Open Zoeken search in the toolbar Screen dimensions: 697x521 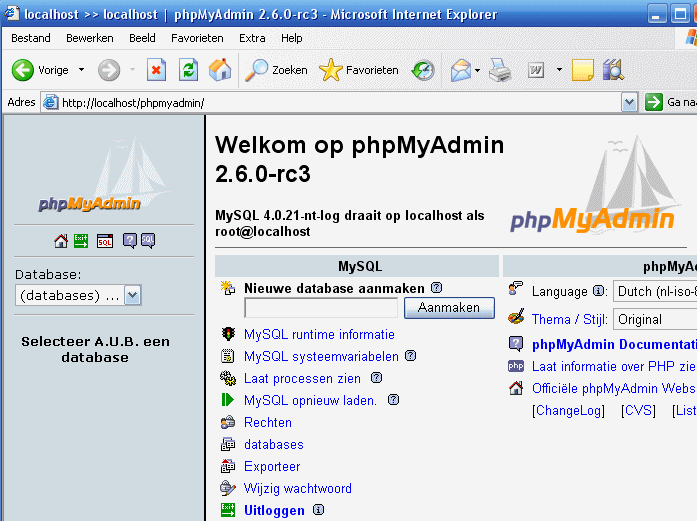point(276,70)
